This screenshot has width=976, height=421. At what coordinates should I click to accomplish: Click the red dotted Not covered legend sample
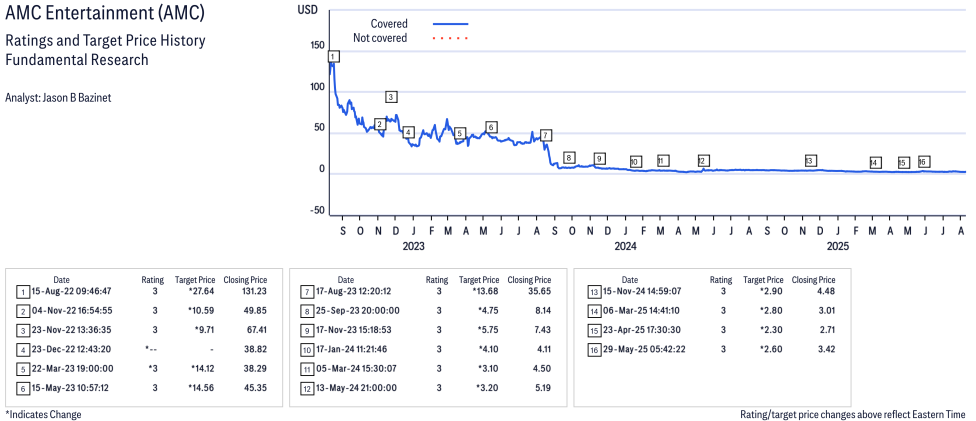[450, 39]
